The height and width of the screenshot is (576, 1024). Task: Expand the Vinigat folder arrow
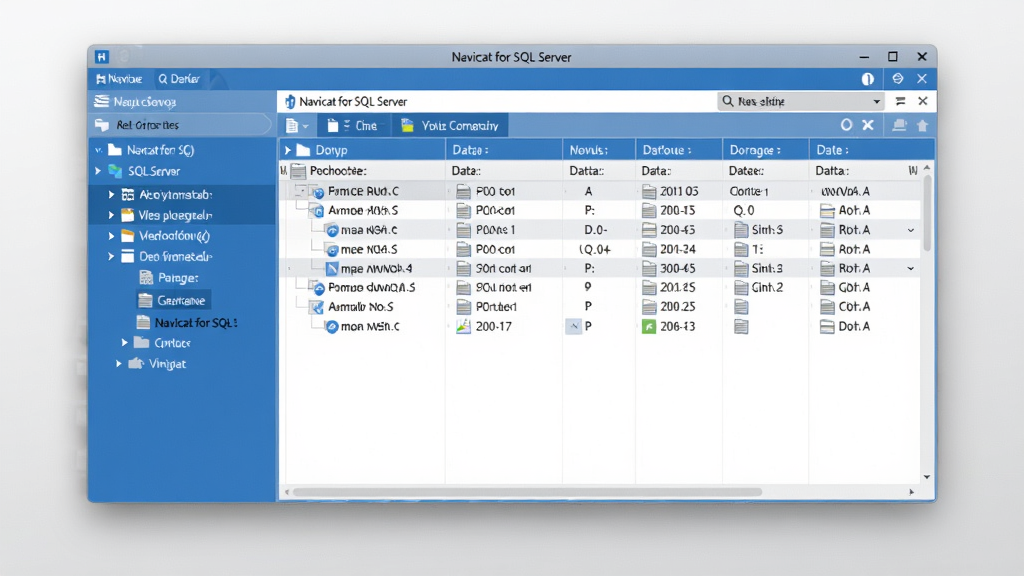(x=118, y=363)
